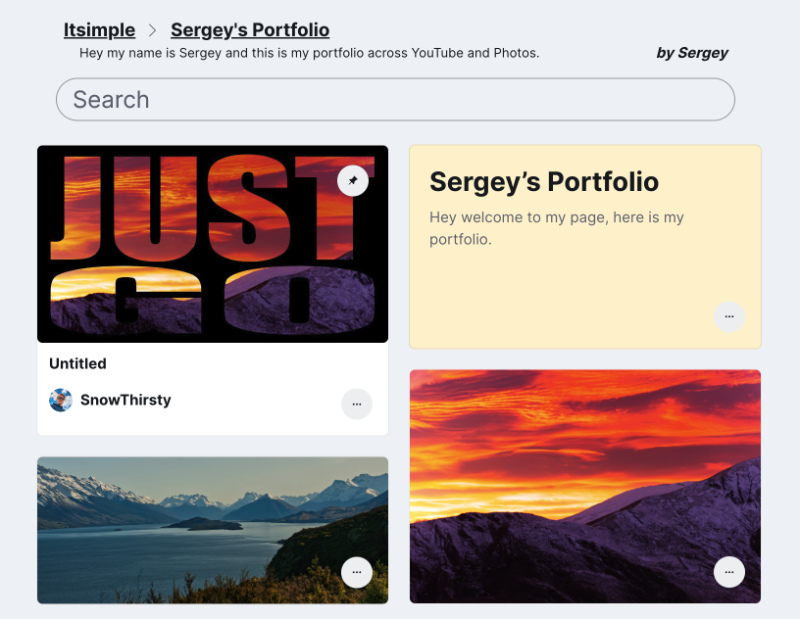This screenshot has height=619, width=800.
Task: Unpin the JUST GO video from the portfolio
Action: [352, 181]
